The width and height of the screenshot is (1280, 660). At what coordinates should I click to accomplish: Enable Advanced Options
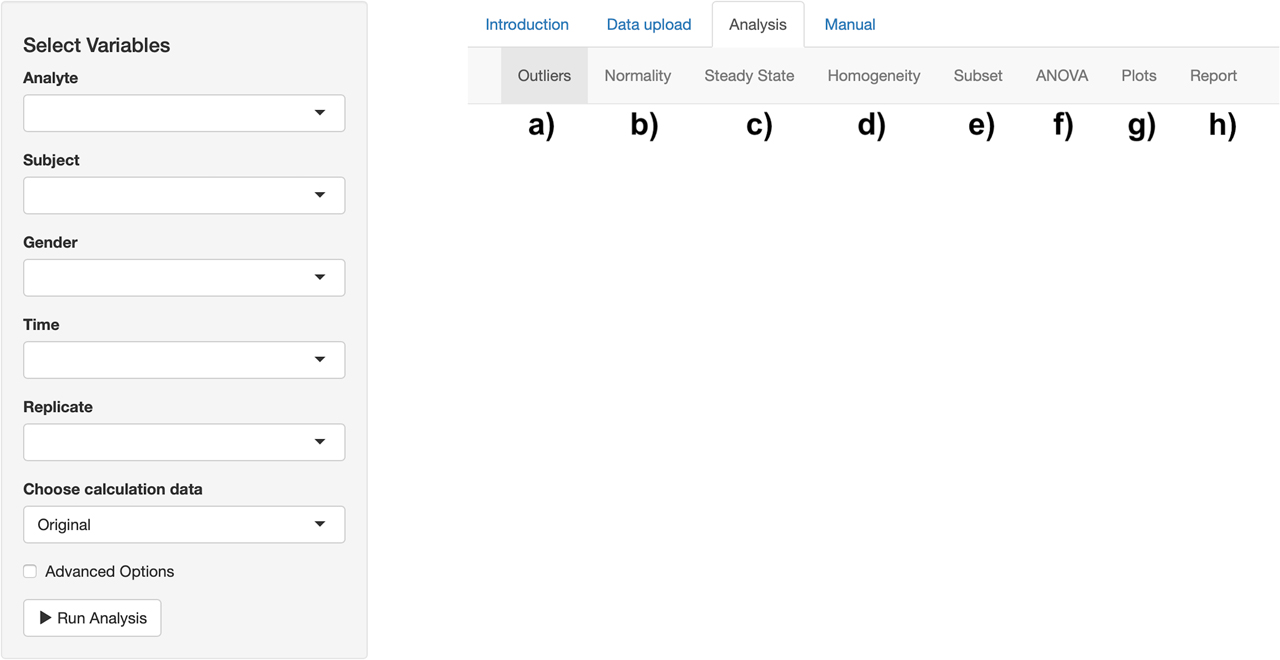pos(30,571)
